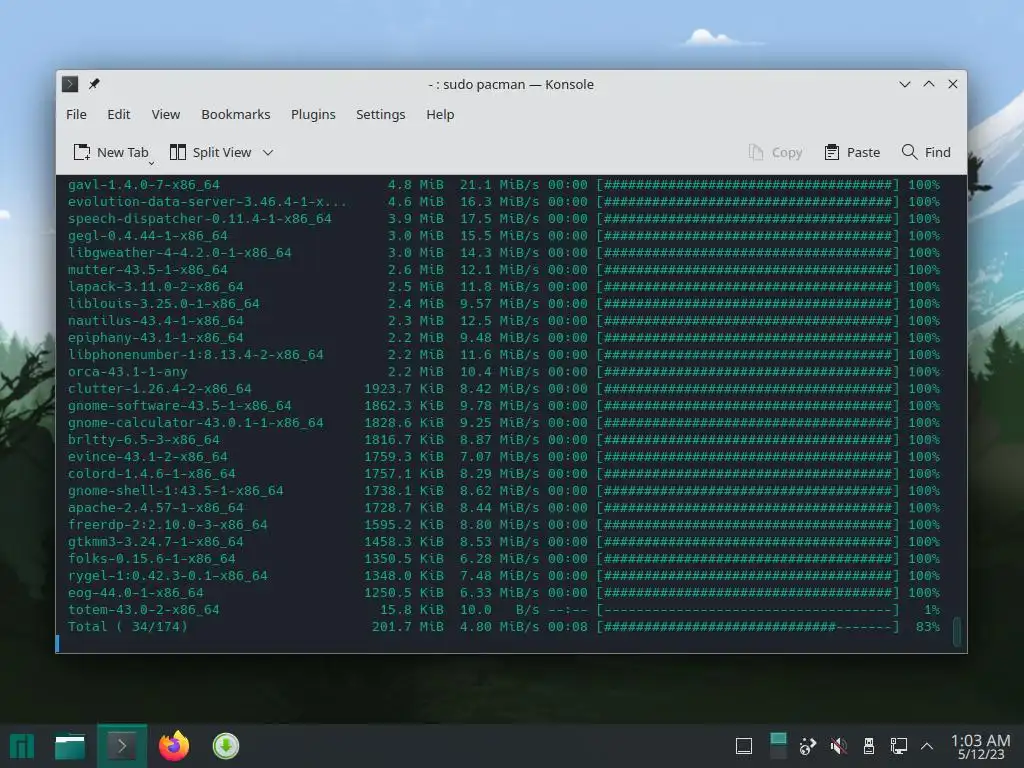Click the mutter-43.5-1-x86_64 text

pyautogui.click(x=148, y=270)
